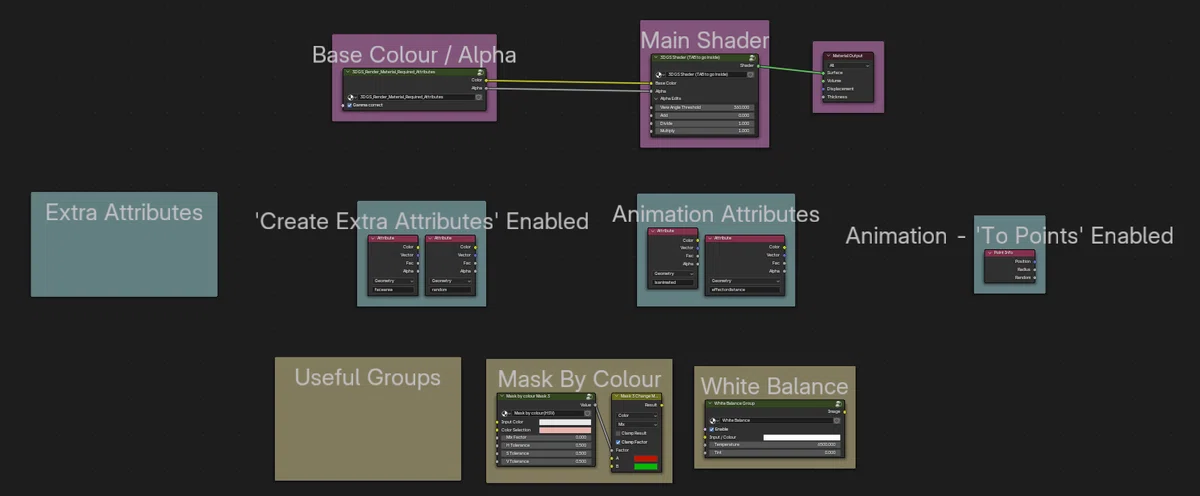The width and height of the screenshot is (1200, 496).
Task: Toggle the Gamma correct checkbox
Action: click(351, 105)
